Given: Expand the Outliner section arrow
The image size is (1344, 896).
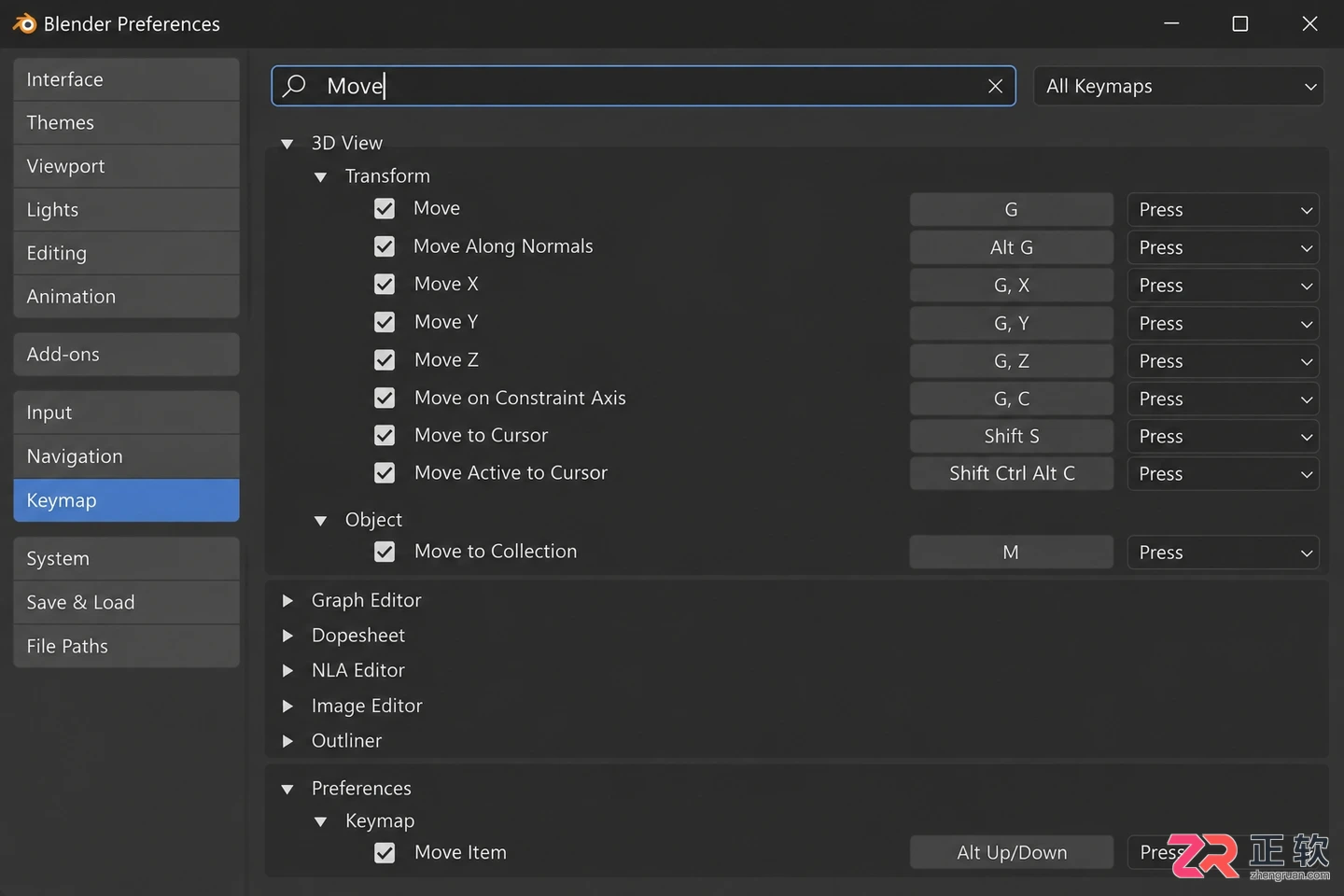Looking at the screenshot, I should point(287,741).
